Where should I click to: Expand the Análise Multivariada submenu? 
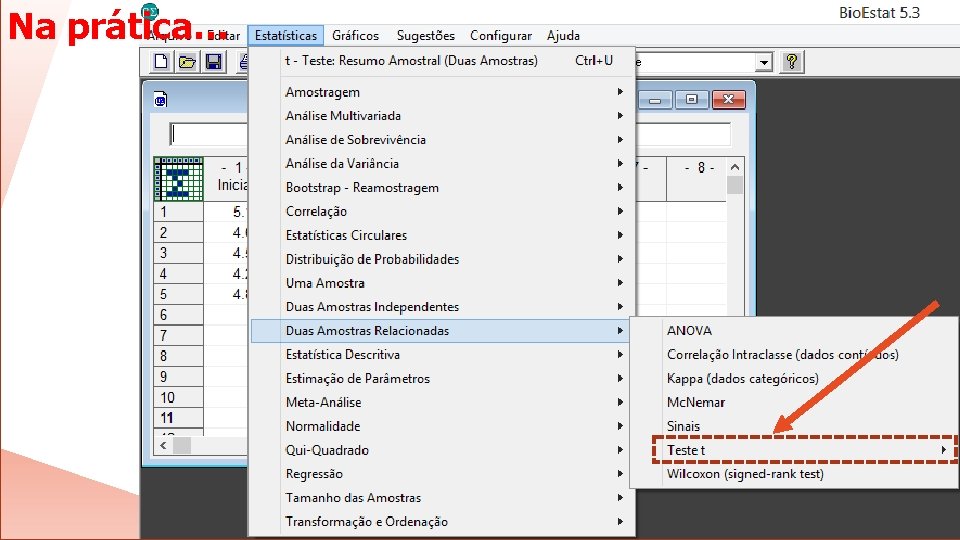[443, 116]
